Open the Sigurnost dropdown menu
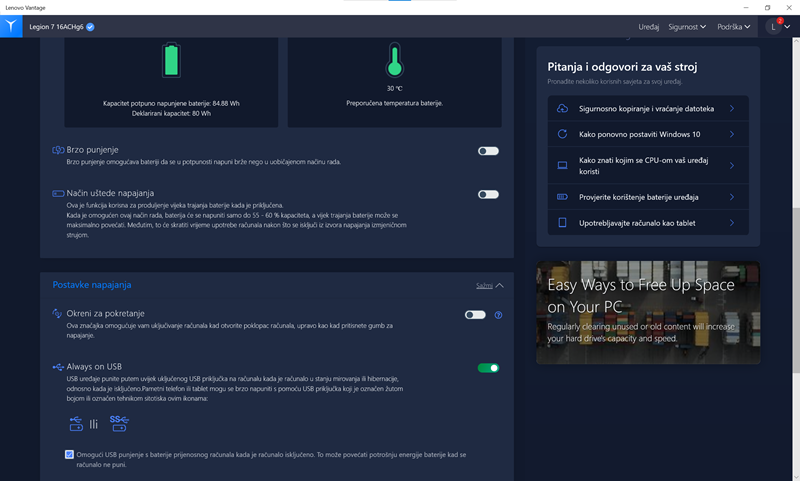The height and width of the screenshot is (481, 800). (x=688, y=27)
